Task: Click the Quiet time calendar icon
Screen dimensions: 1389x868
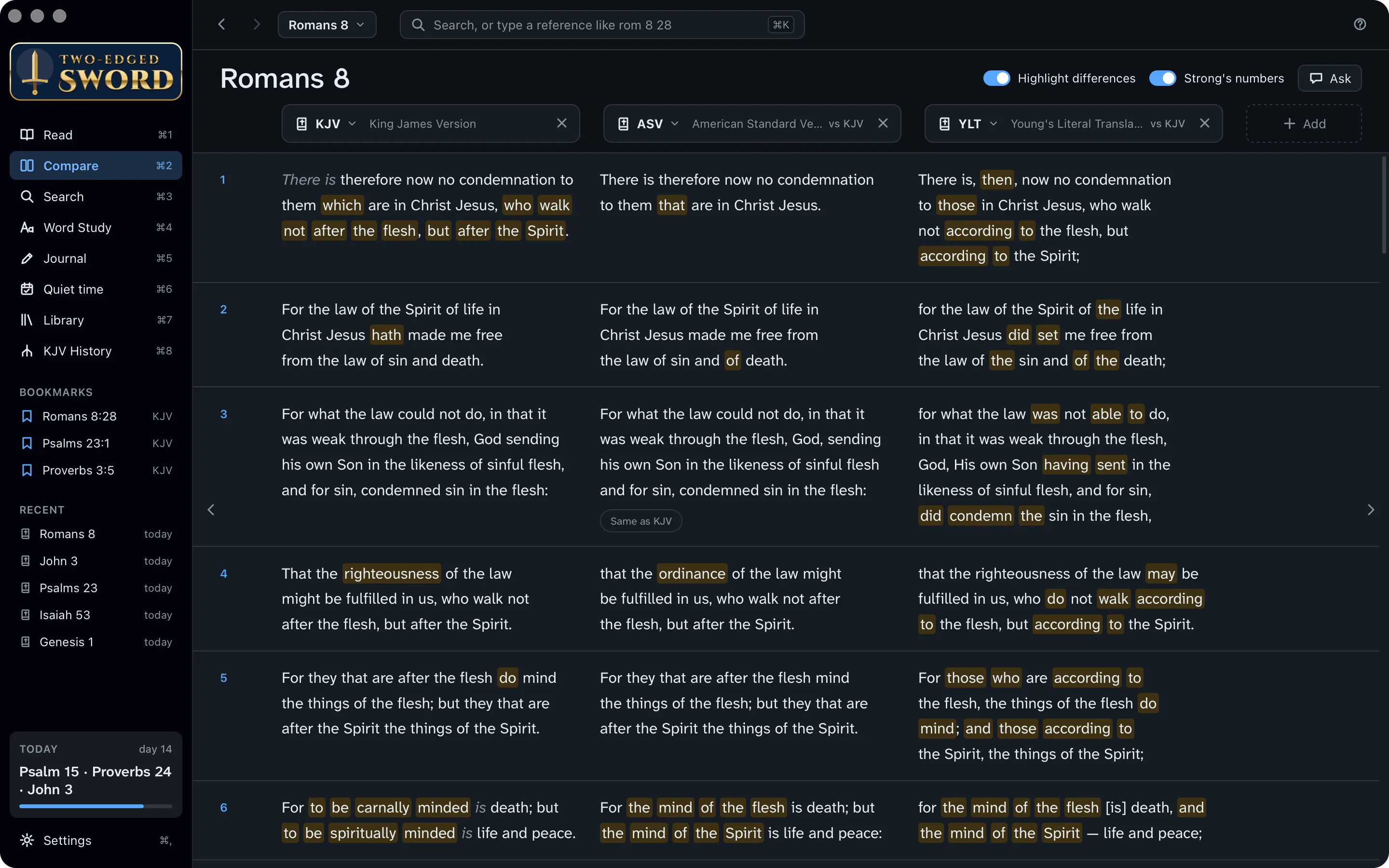Action: [x=27, y=289]
